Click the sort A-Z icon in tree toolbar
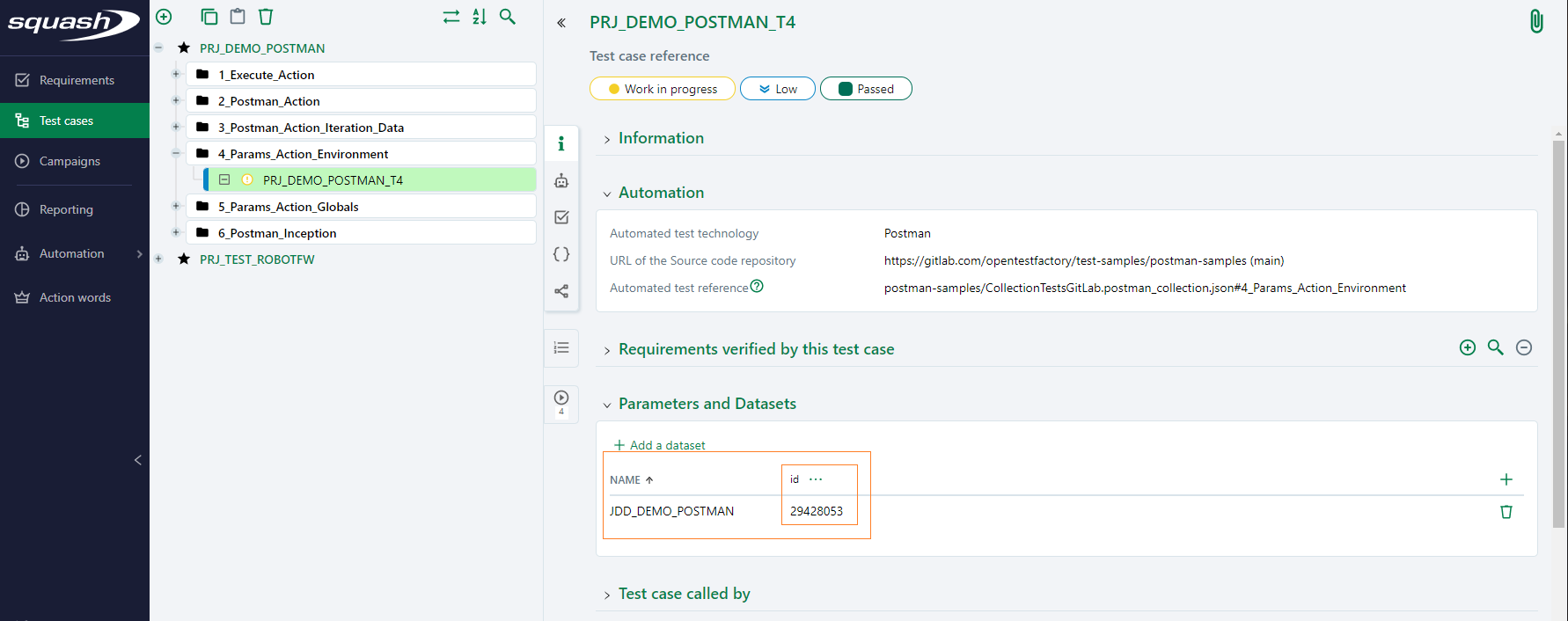 [x=480, y=17]
